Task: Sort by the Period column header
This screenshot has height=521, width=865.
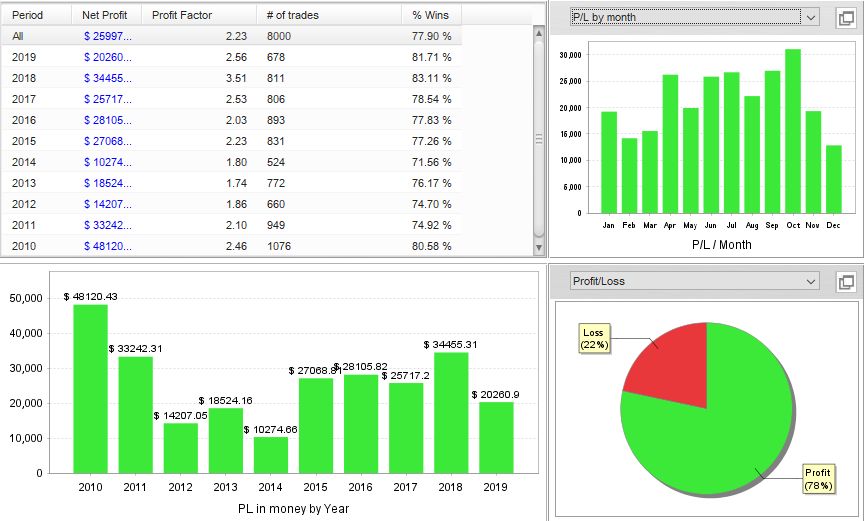Action: 36,15
